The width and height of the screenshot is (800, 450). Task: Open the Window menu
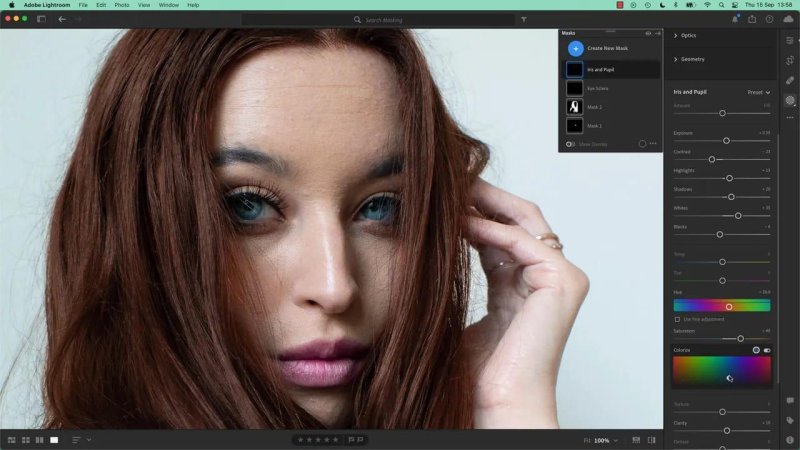pos(168,5)
